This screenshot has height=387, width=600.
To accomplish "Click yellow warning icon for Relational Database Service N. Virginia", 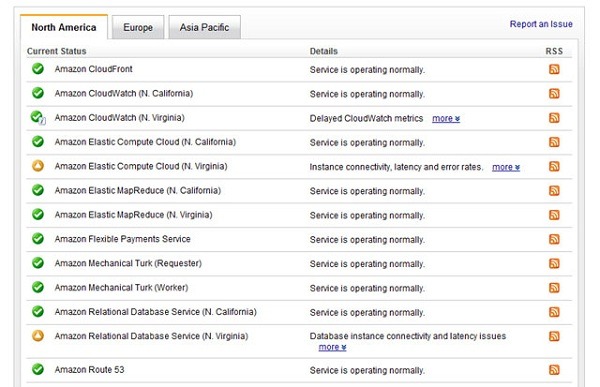I will (x=38, y=336).
